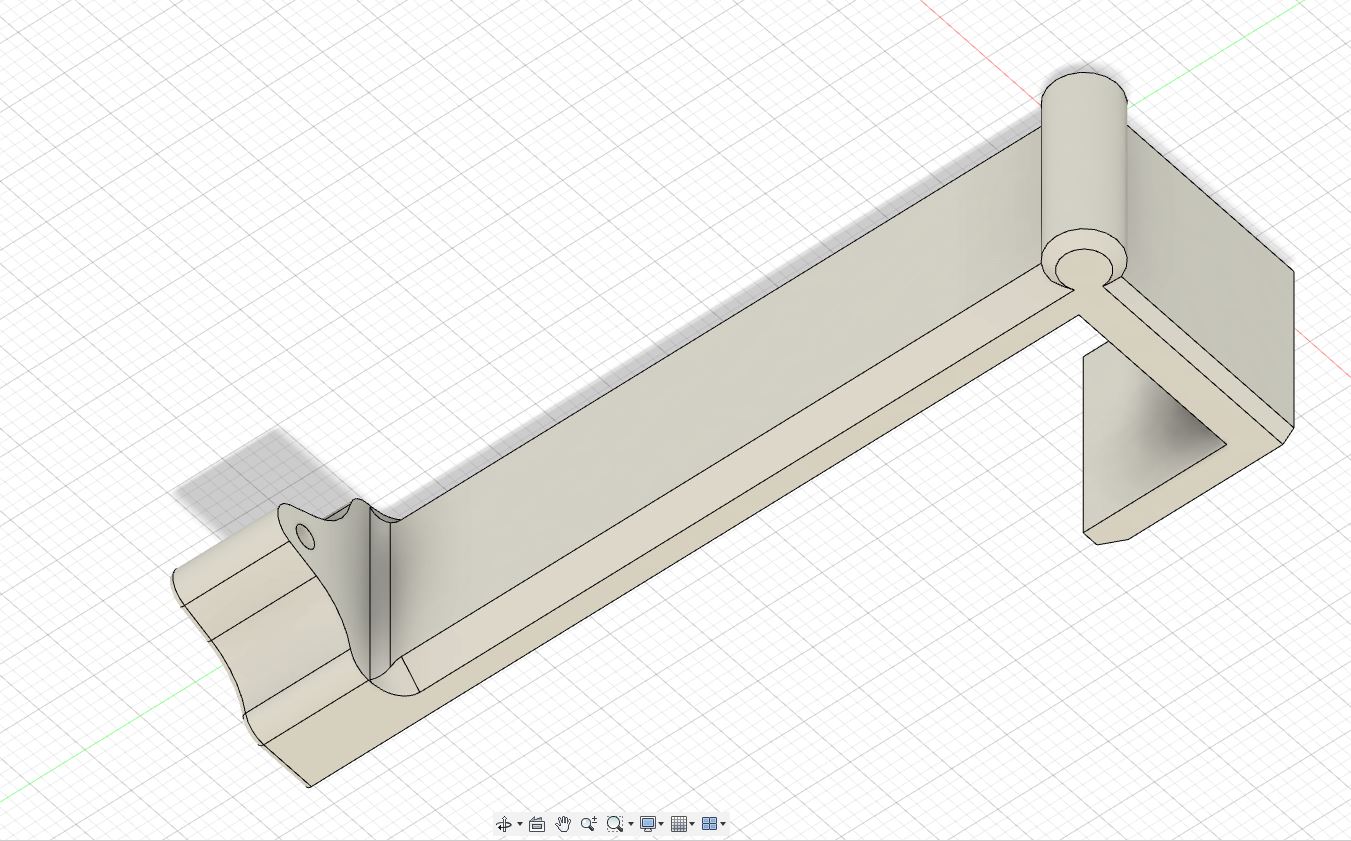Activate the Look At tool
The image size is (1351, 841).
pyautogui.click(x=537, y=823)
